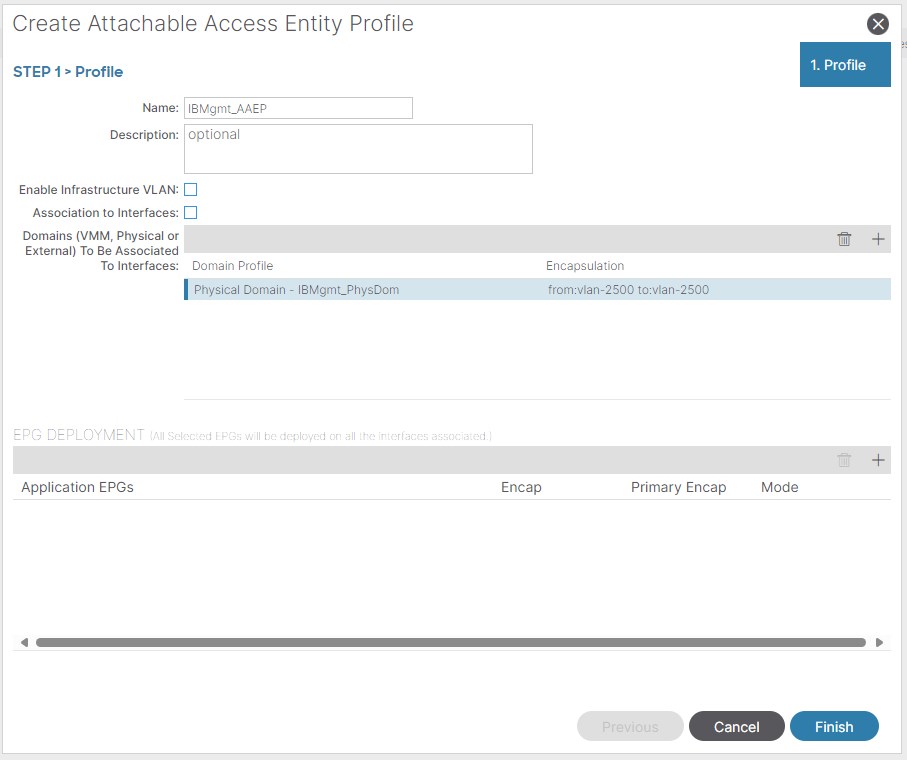Click the trash icon in EPG Deployment
This screenshot has width=907, height=760.
click(844, 460)
